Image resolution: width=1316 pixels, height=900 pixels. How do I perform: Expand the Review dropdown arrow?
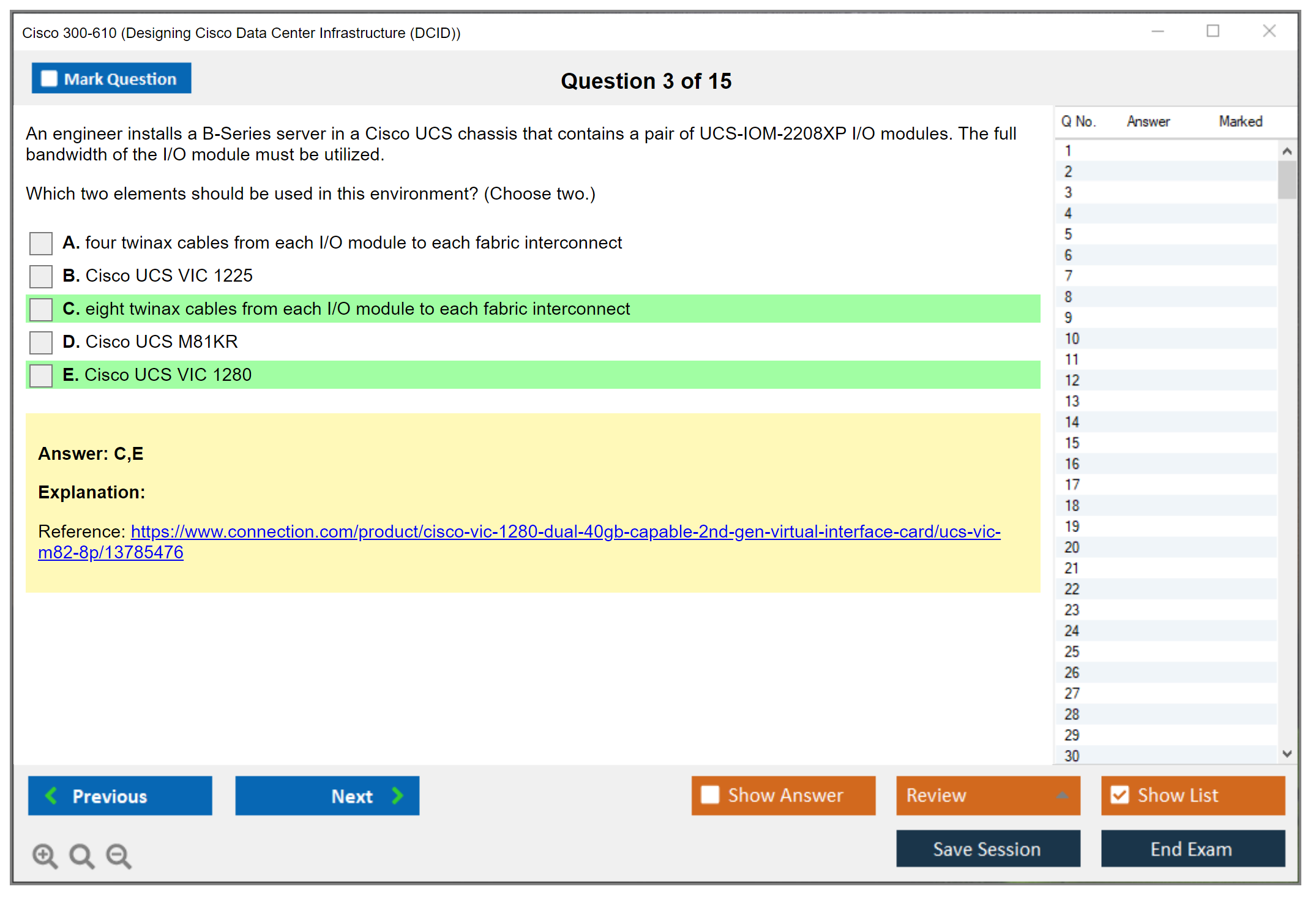click(1062, 795)
